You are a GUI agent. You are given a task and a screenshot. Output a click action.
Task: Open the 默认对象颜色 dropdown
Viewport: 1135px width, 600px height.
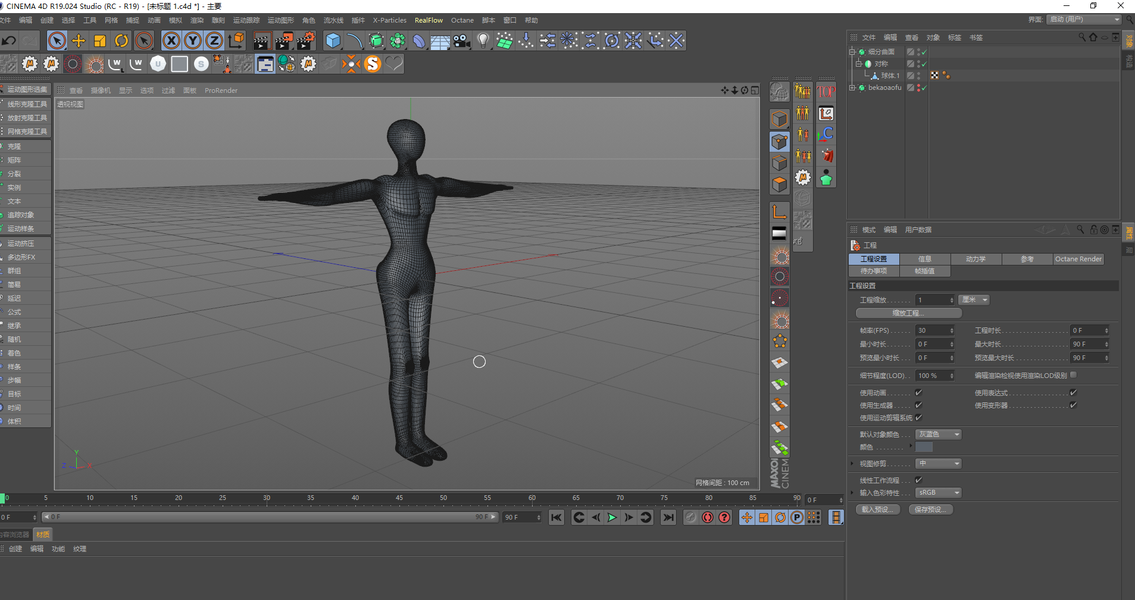click(938, 435)
